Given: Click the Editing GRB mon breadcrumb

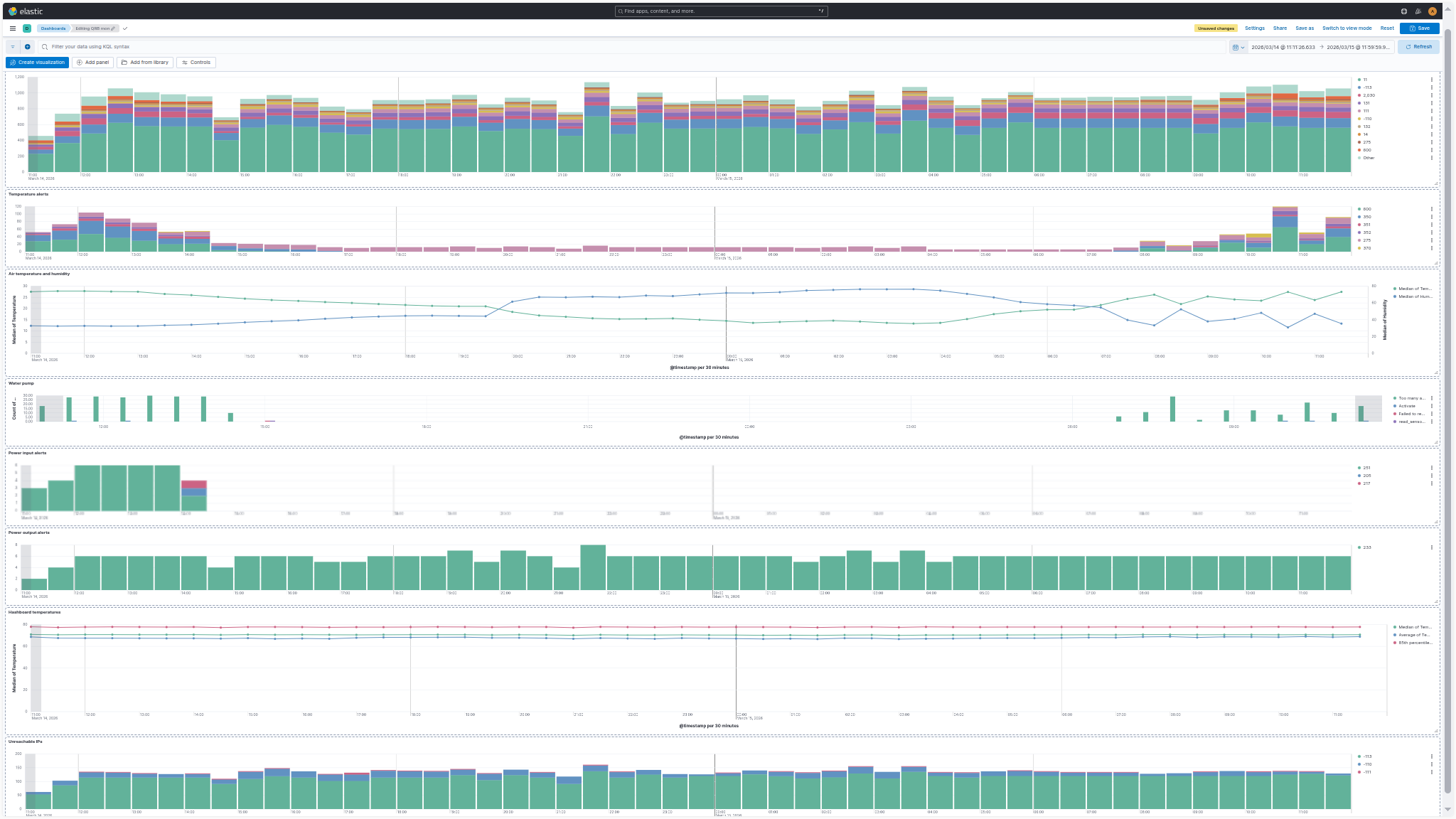Looking at the screenshot, I should pyautogui.click(x=92, y=28).
